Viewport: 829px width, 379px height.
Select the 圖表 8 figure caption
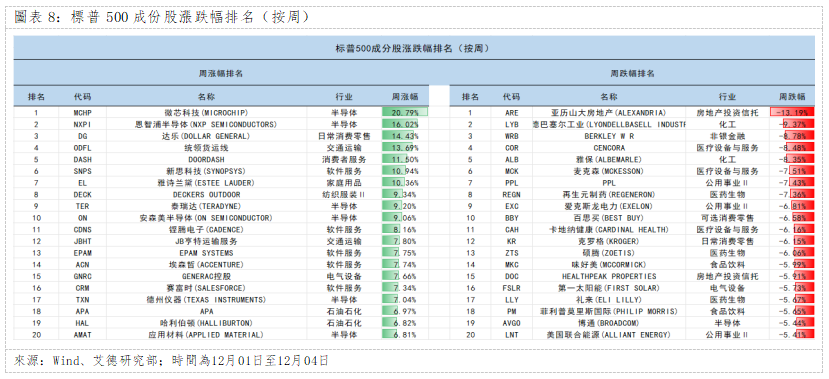point(161,16)
